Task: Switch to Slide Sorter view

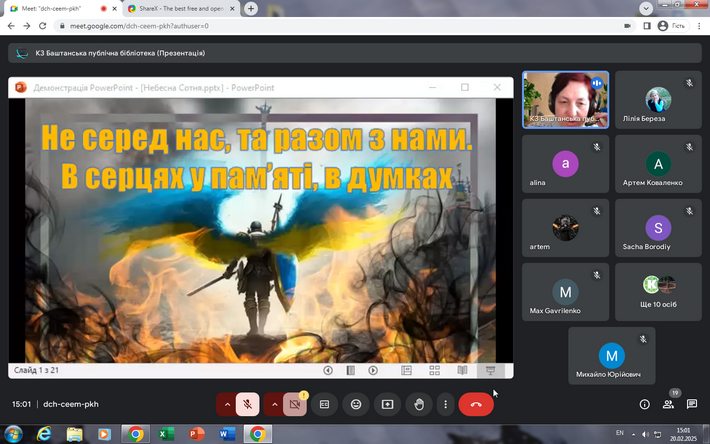Action: point(434,370)
